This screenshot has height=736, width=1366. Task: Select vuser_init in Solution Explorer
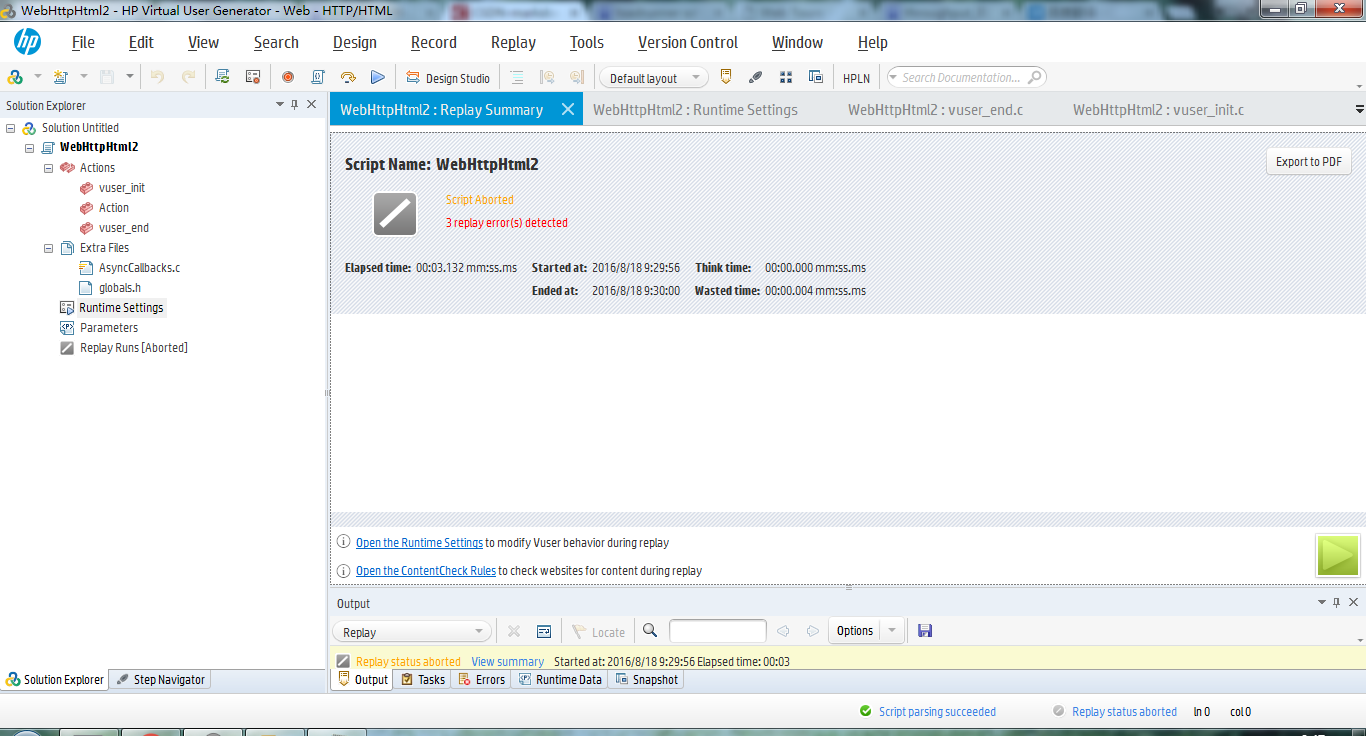click(122, 188)
